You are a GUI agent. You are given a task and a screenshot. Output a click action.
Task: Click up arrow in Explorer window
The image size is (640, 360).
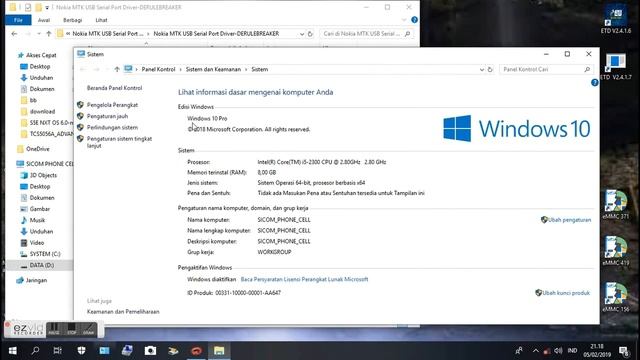49,33
